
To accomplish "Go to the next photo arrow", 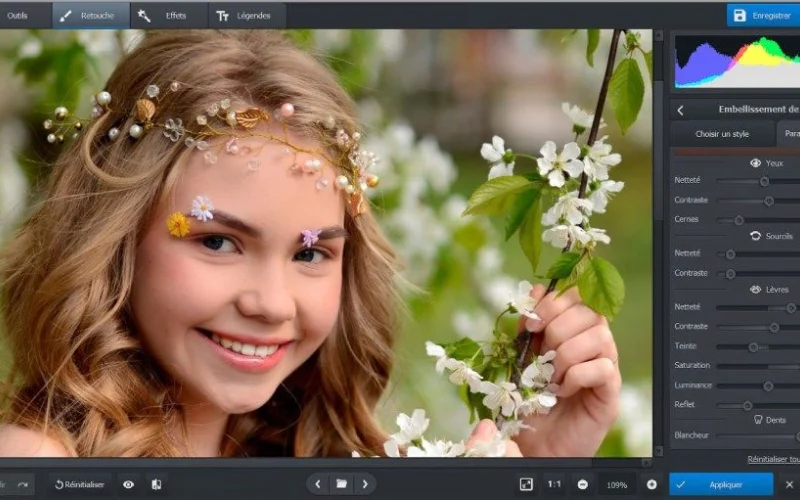I will (x=365, y=484).
